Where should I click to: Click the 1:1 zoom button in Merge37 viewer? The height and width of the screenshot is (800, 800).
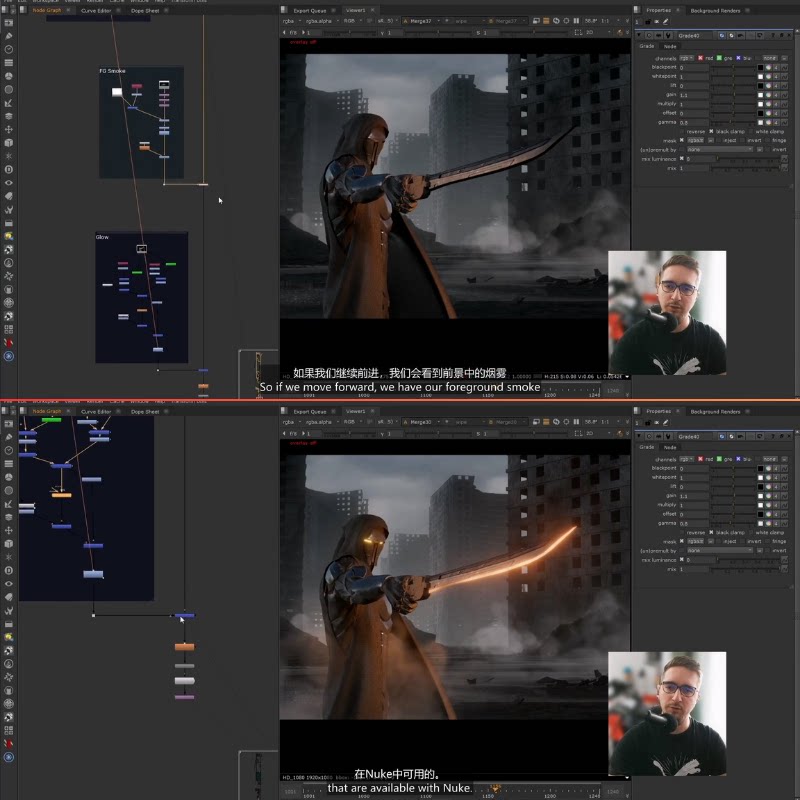point(605,21)
